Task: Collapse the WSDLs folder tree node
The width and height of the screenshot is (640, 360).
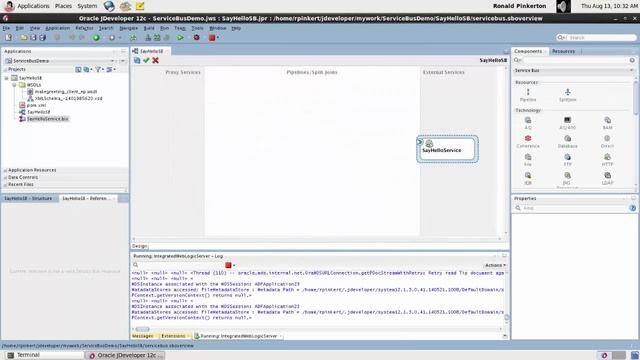Action: tap(14, 85)
